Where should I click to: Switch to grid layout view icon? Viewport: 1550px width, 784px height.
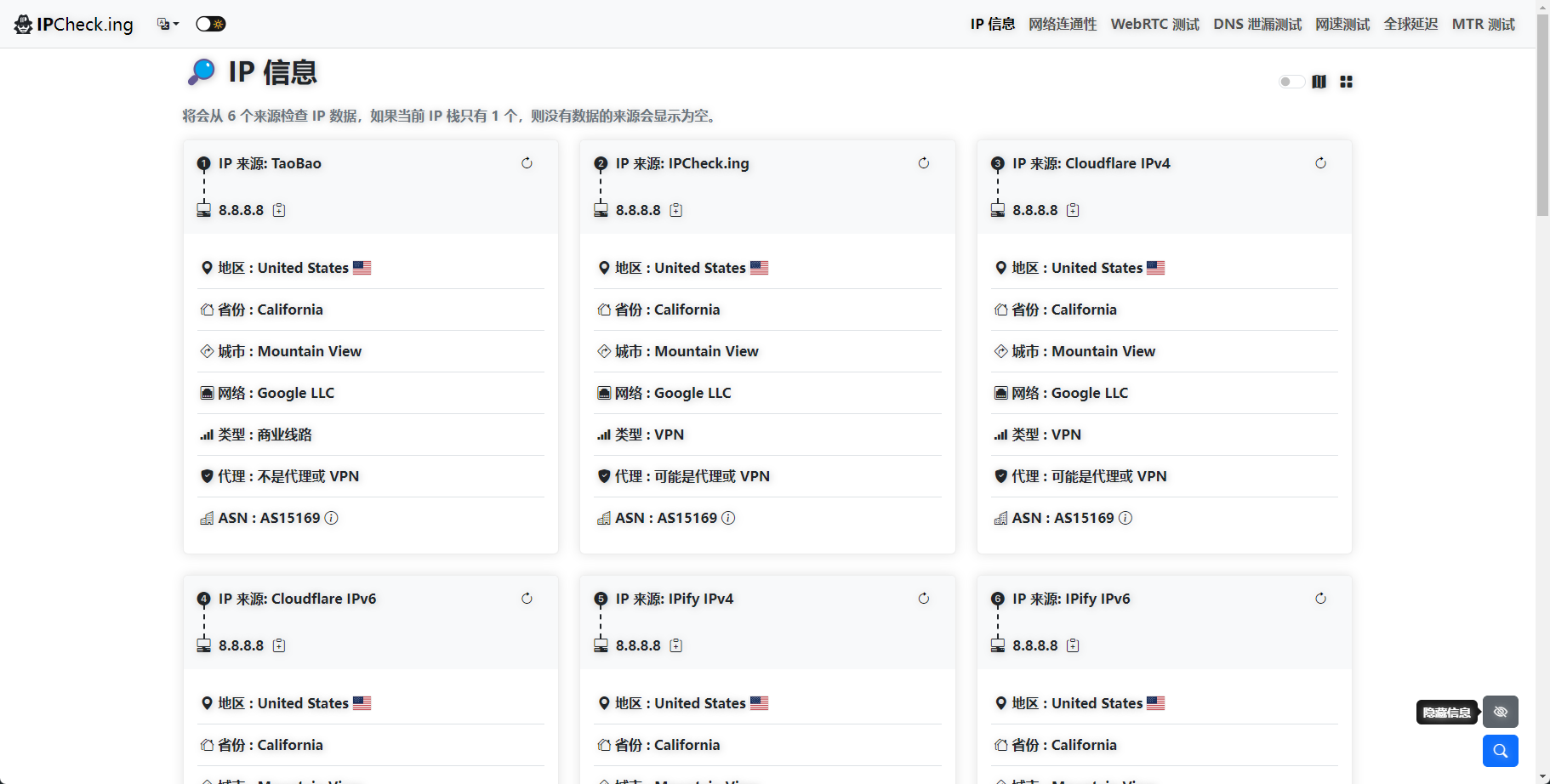[1346, 82]
